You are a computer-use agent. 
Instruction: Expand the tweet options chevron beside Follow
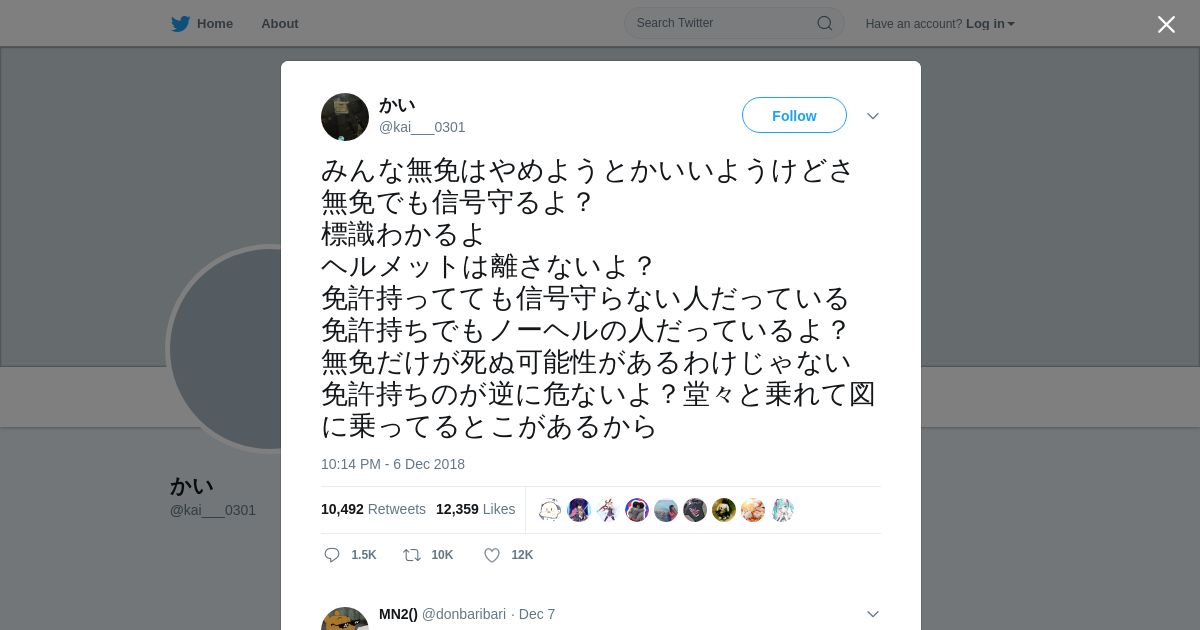873,116
